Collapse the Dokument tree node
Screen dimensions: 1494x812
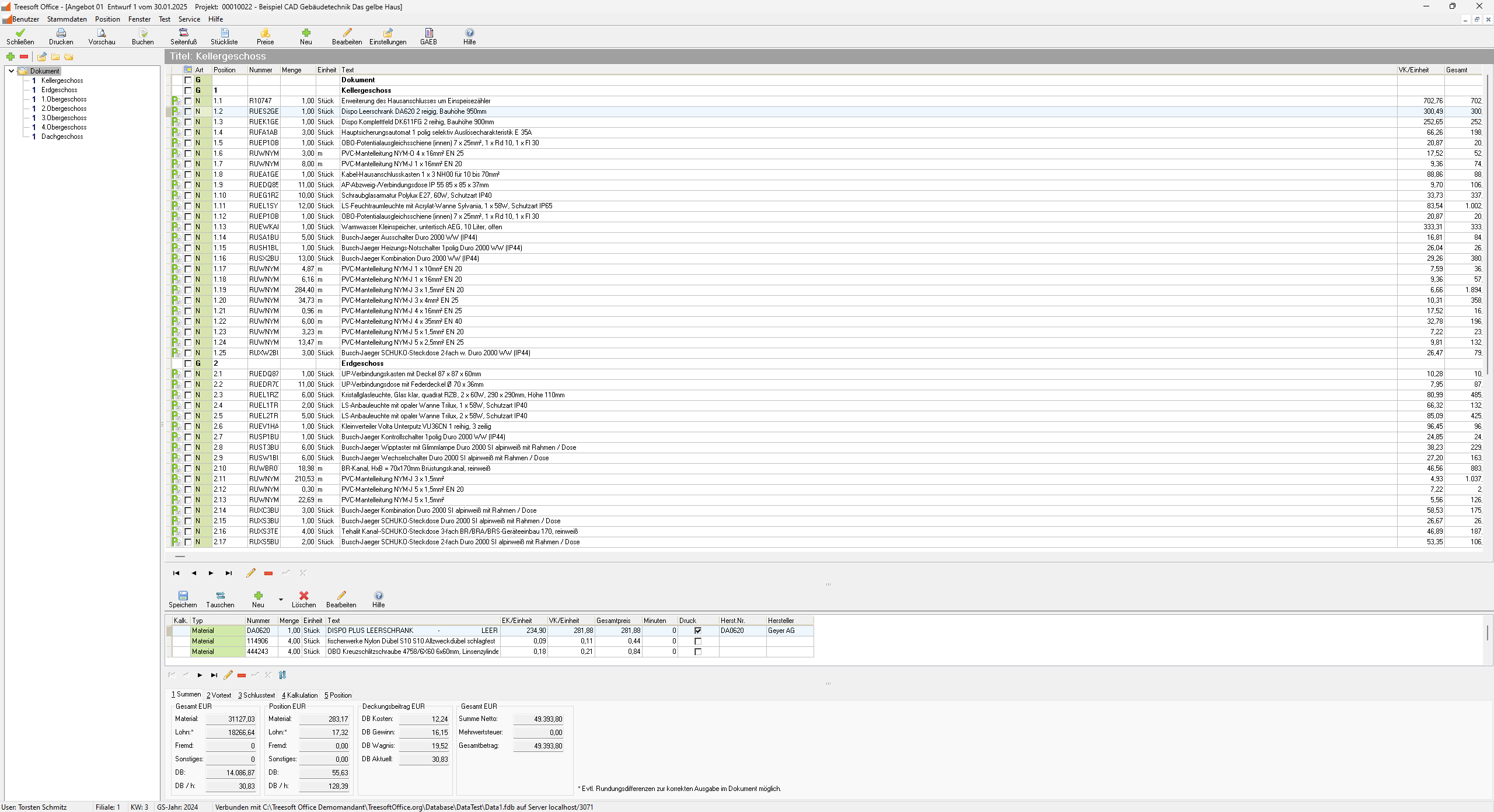click(11, 71)
